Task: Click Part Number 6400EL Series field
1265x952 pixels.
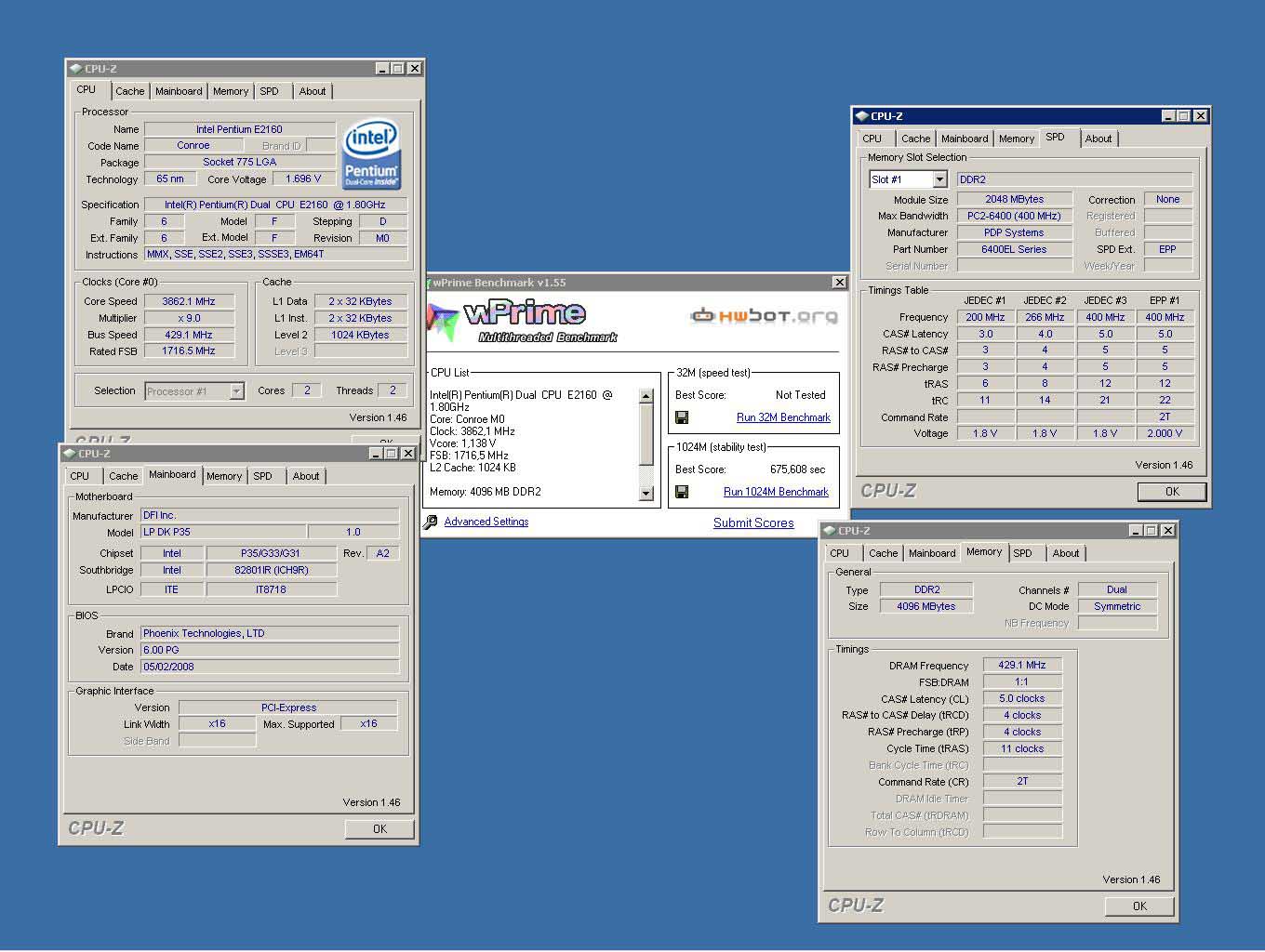Action: 1014,249
